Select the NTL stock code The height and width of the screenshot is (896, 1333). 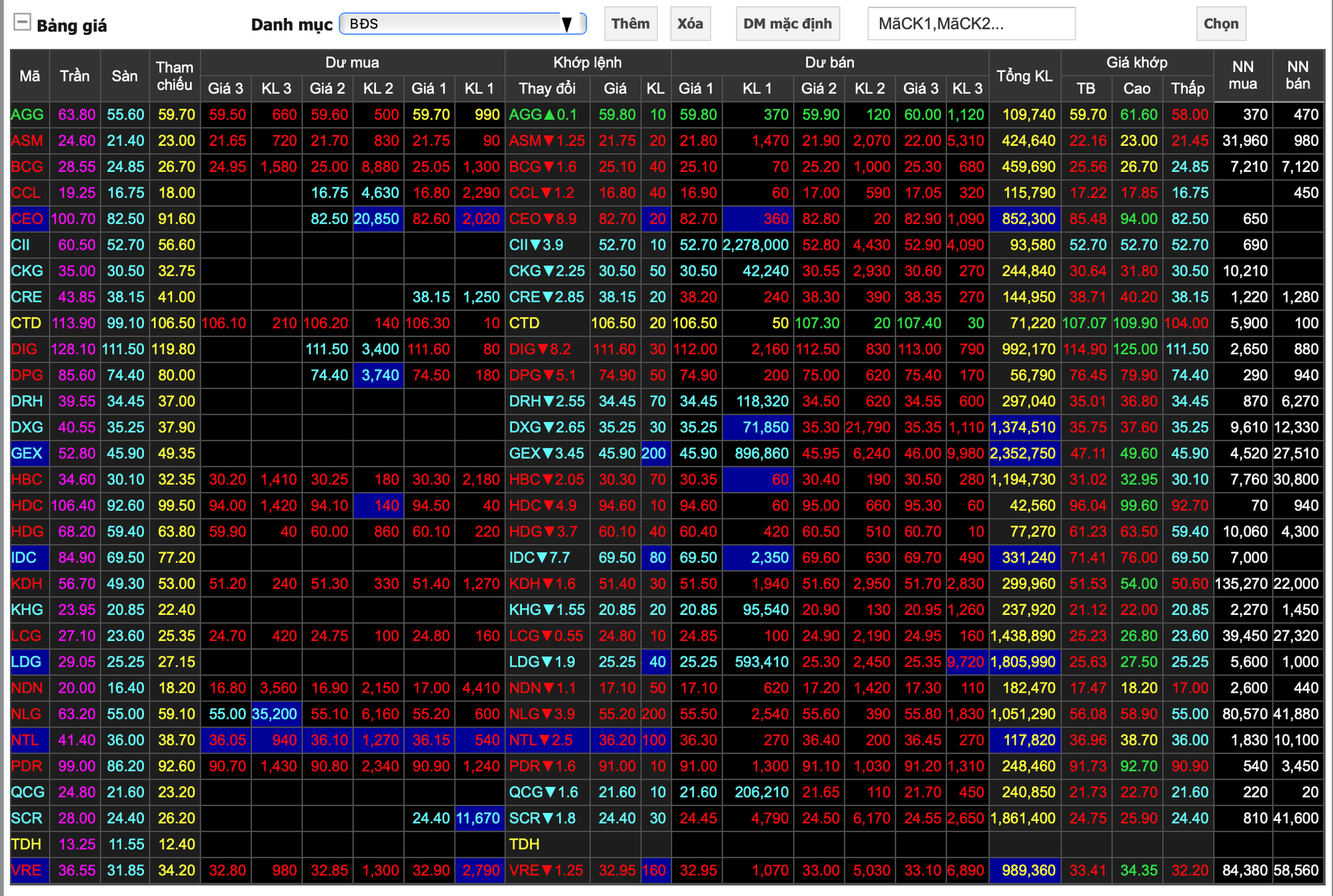tap(26, 740)
